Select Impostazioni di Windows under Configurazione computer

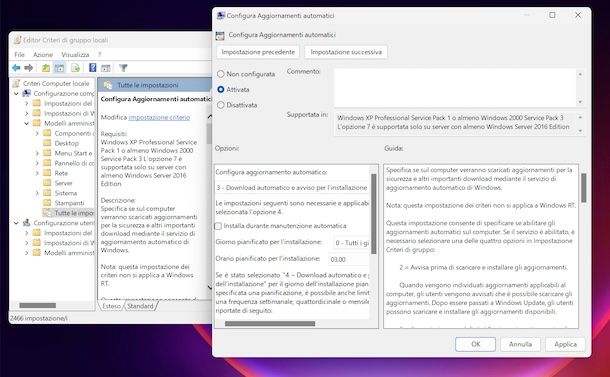pyautogui.click(x=69, y=113)
